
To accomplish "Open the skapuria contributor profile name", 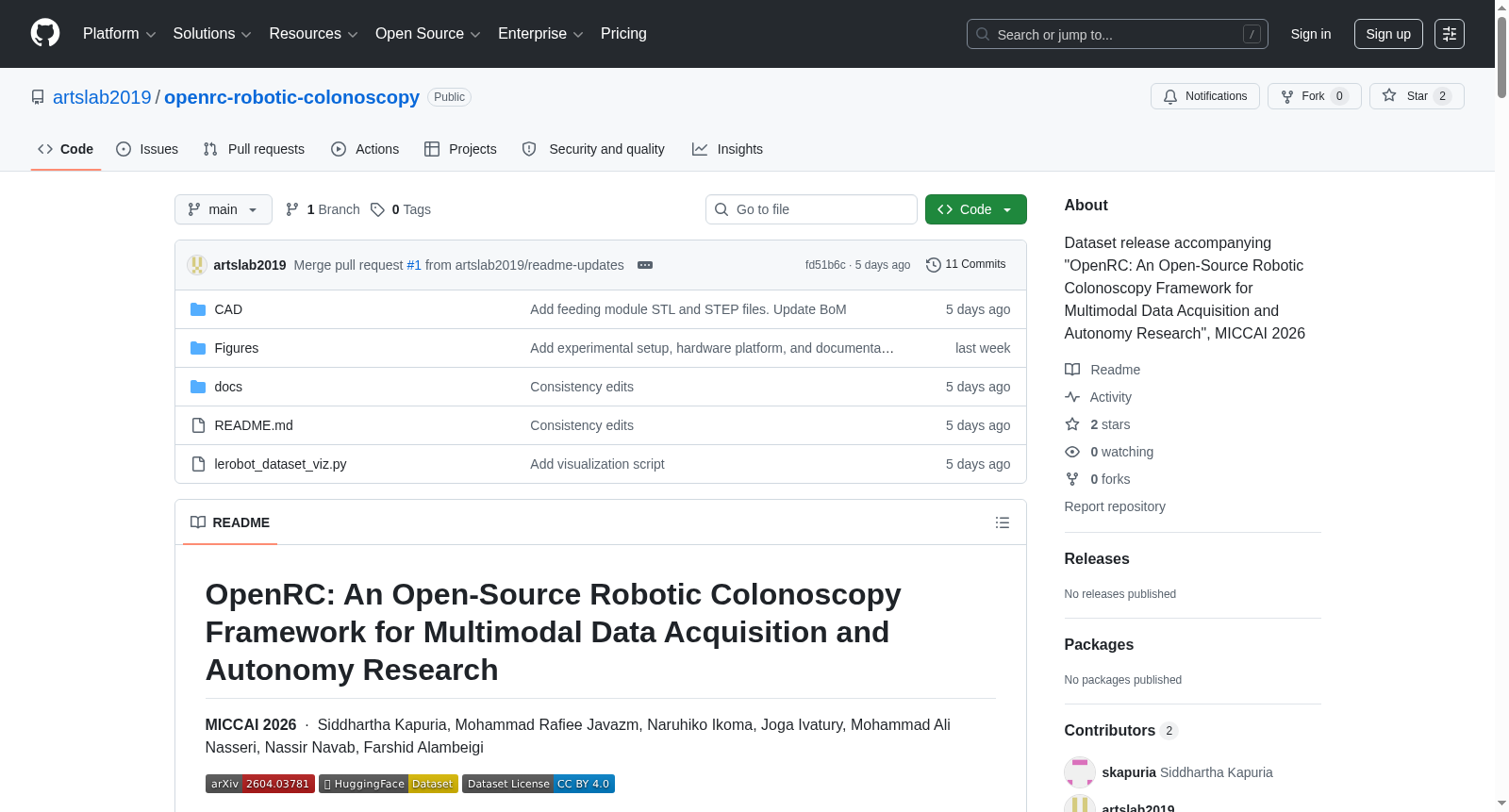I will 1129,772.
